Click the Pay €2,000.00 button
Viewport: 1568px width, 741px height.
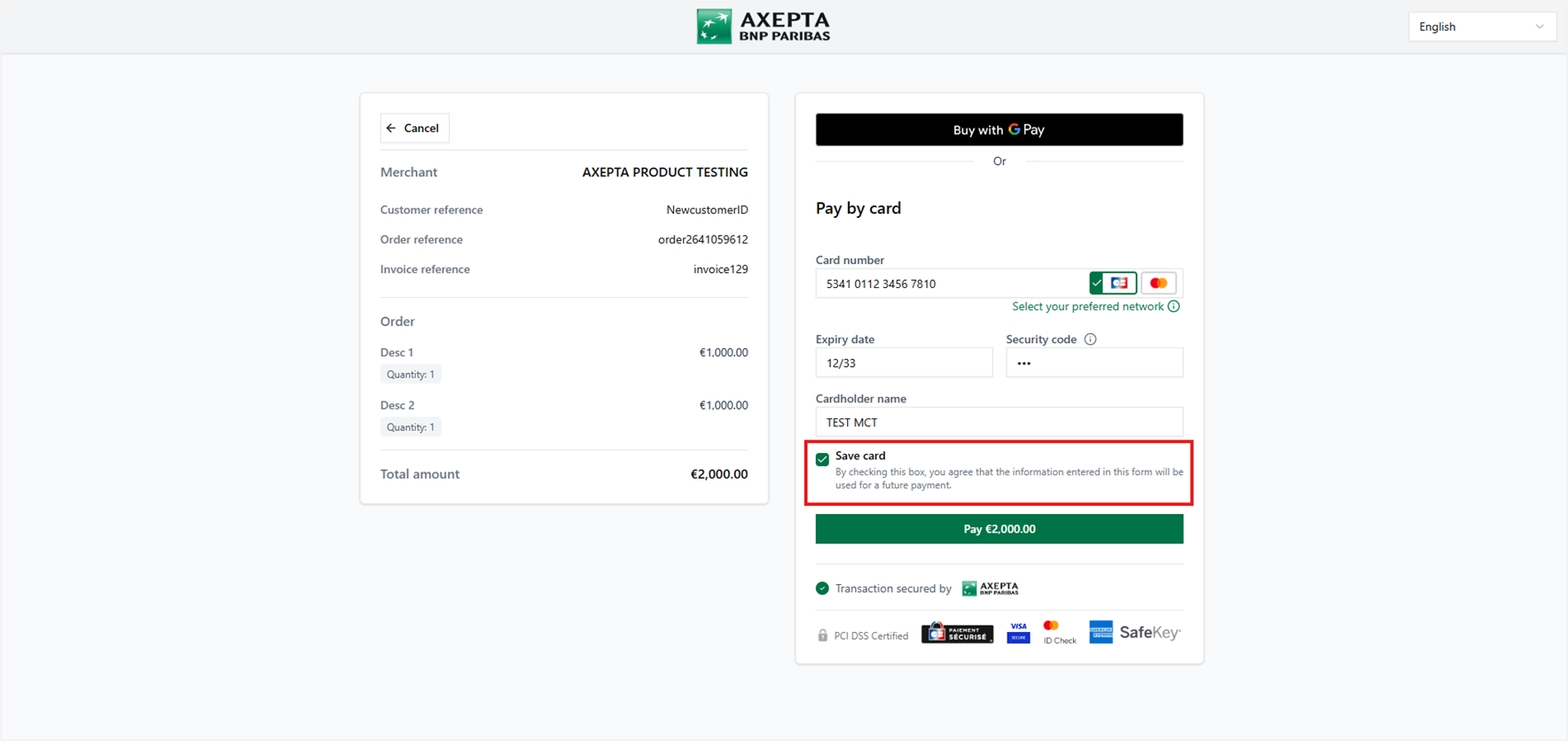[999, 529]
